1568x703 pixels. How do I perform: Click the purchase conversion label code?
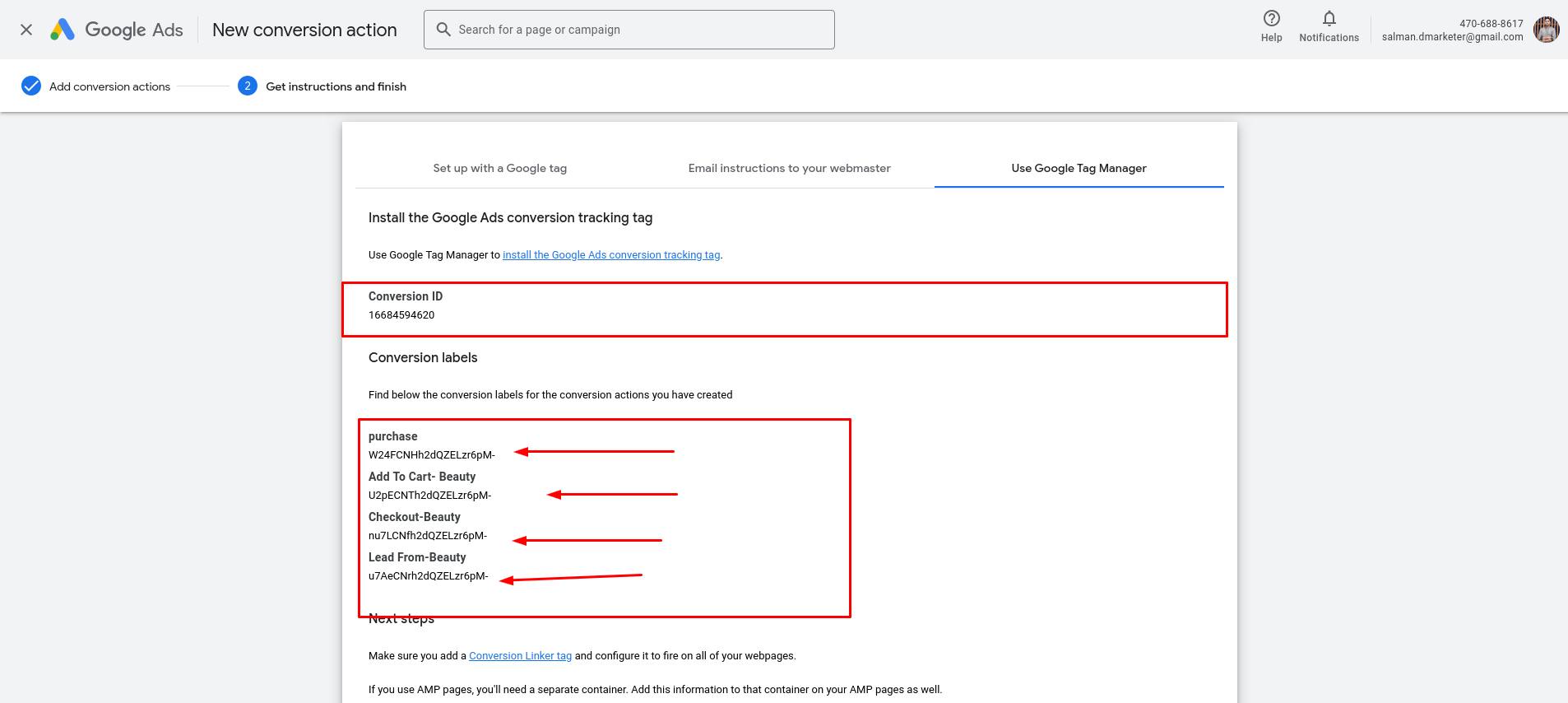[431, 455]
